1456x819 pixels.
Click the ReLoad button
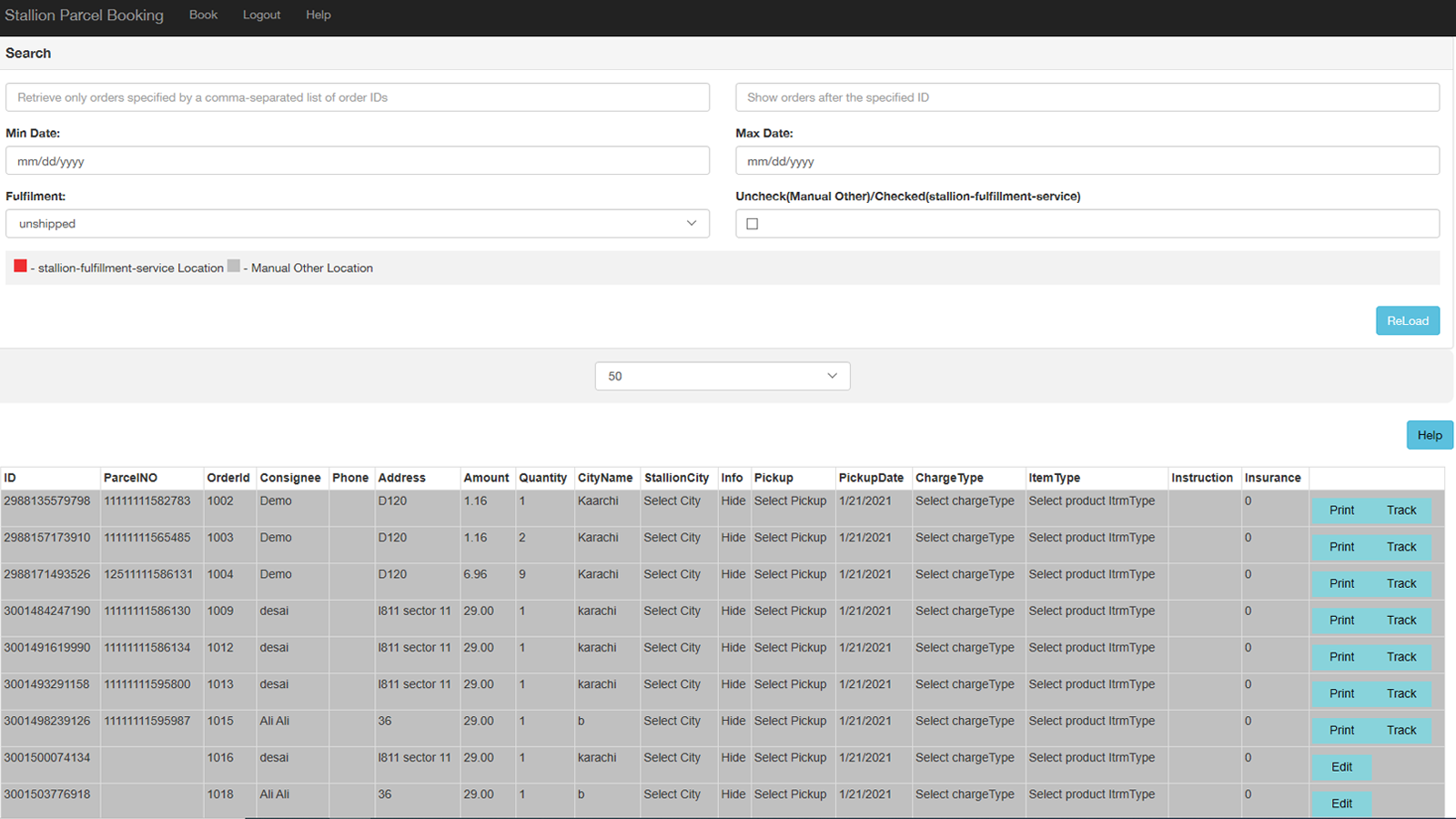[1408, 320]
